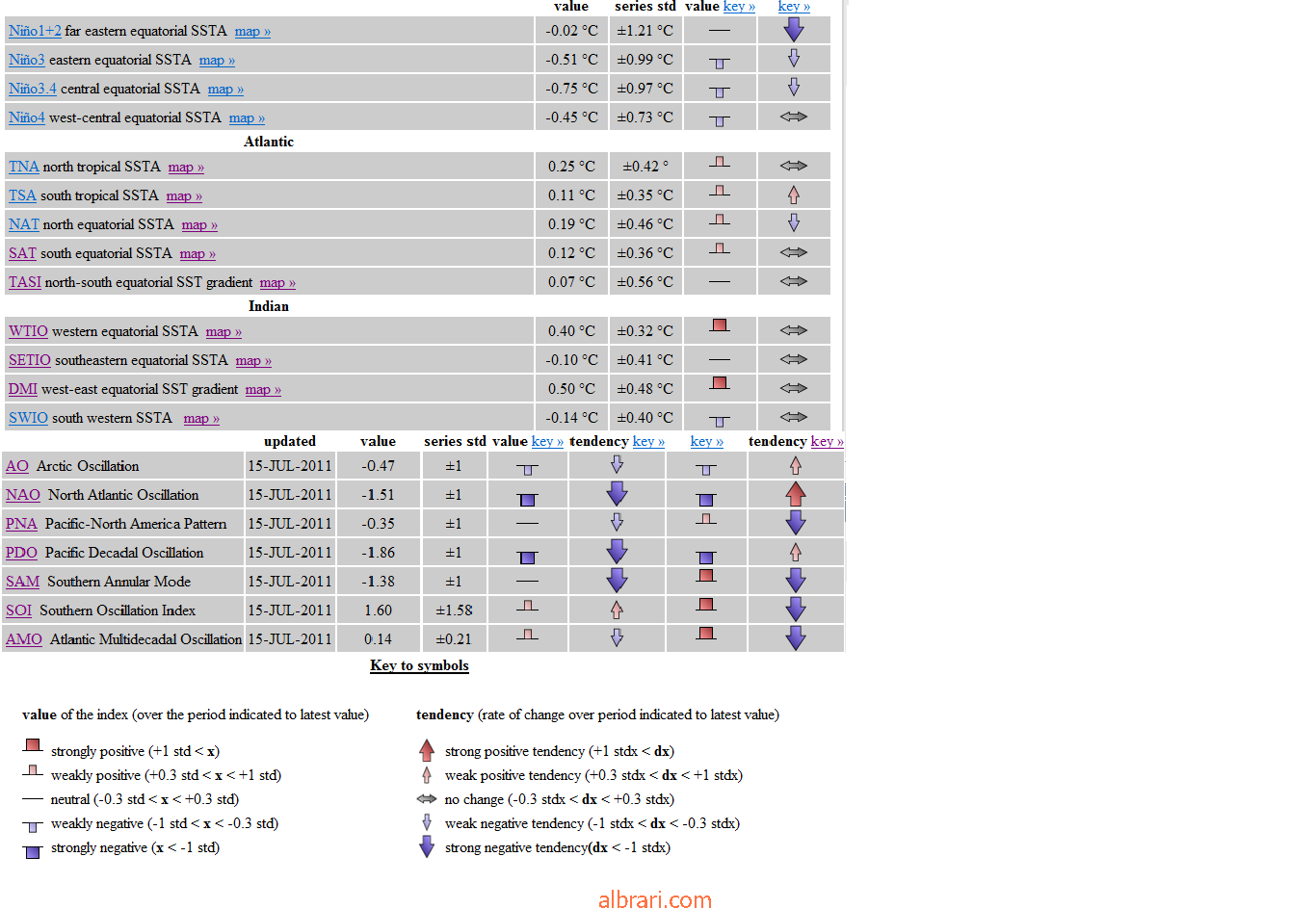Viewport: 1316px width, 909px height.
Task: Select the -0.75 °C value in Niño3.4 row
Action: click(571, 89)
